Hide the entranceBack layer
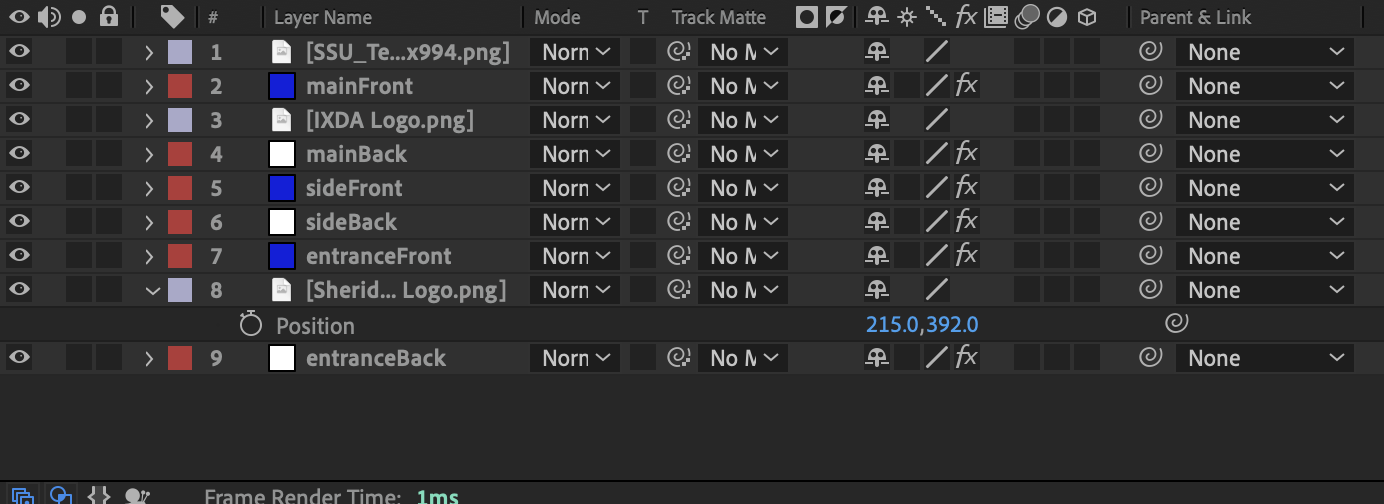Screen dimensions: 1384x504 tap(19, 358)
